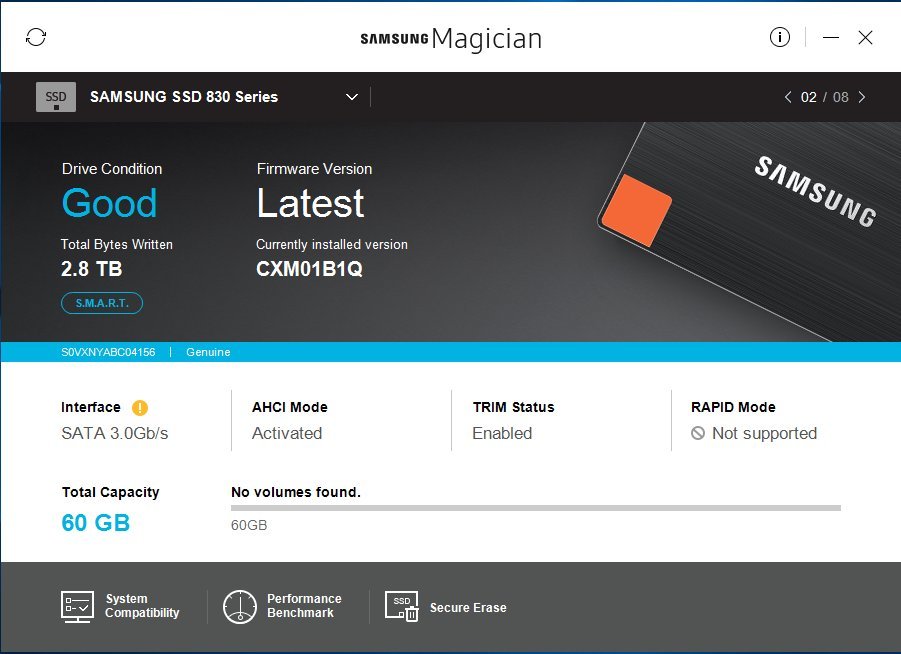Click the RAPID Mode not-supported icon
Image resolution: width=901 pixels, height=654 pixels.
point(698,433)
